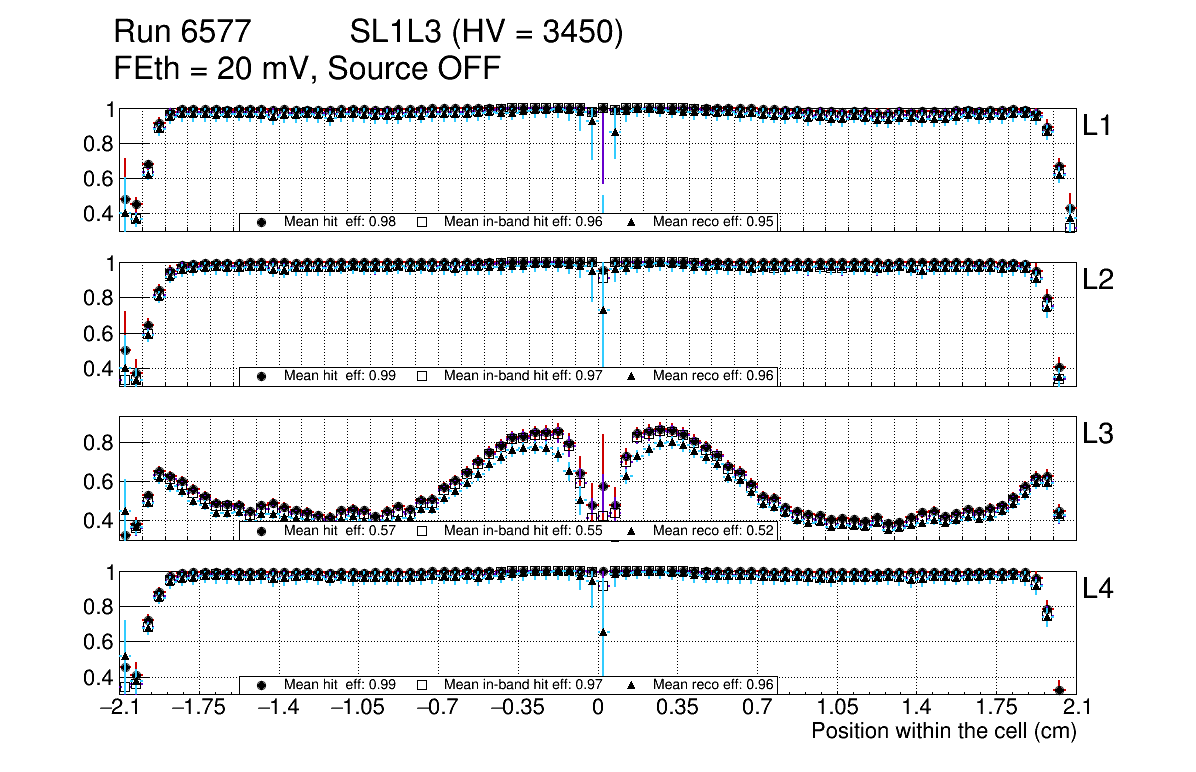
Task: Select the L4 panel label
Action: pyautogui.click(x=1097, y=589)
